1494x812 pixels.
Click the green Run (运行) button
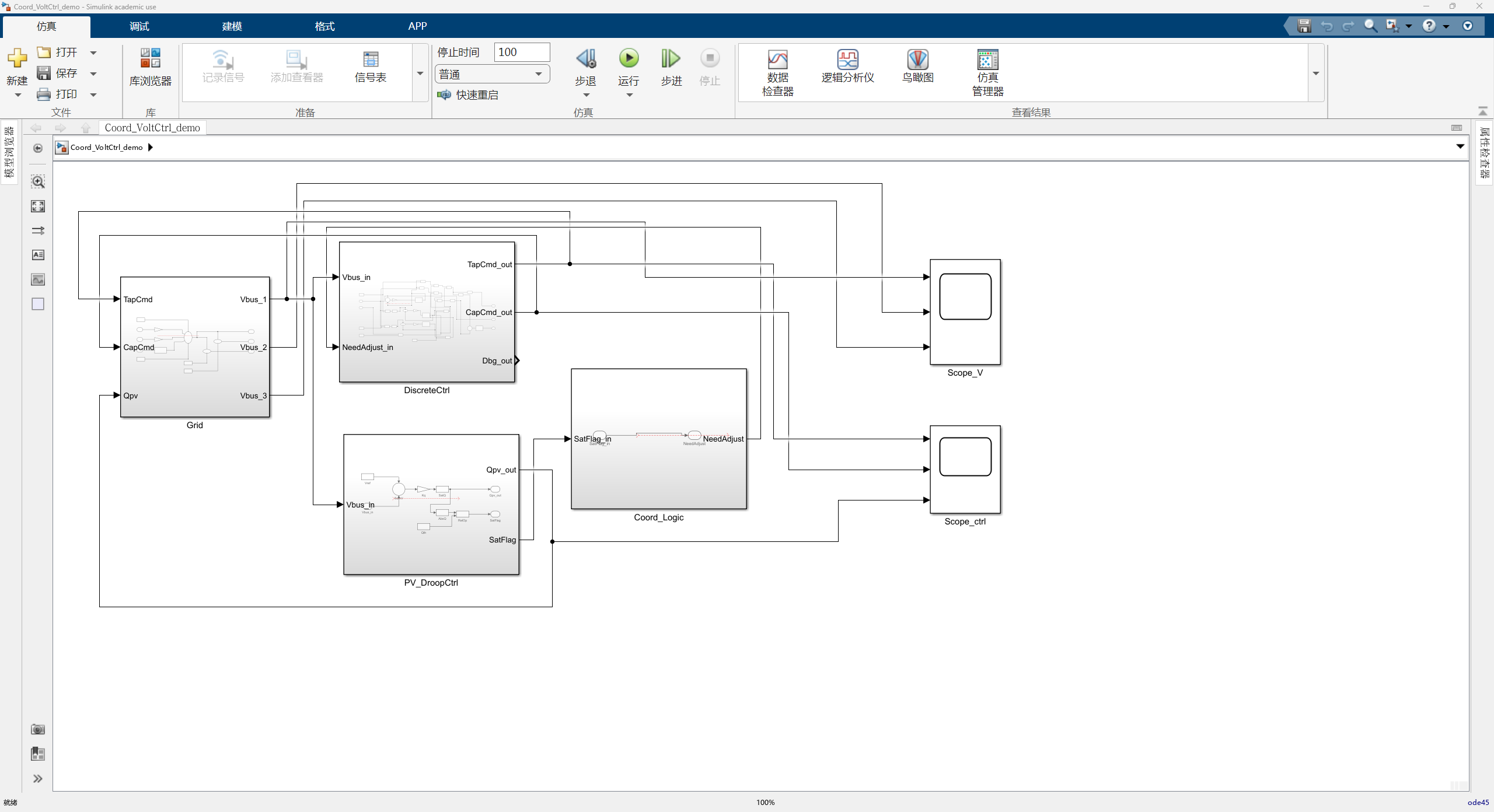tap(629, 58)
